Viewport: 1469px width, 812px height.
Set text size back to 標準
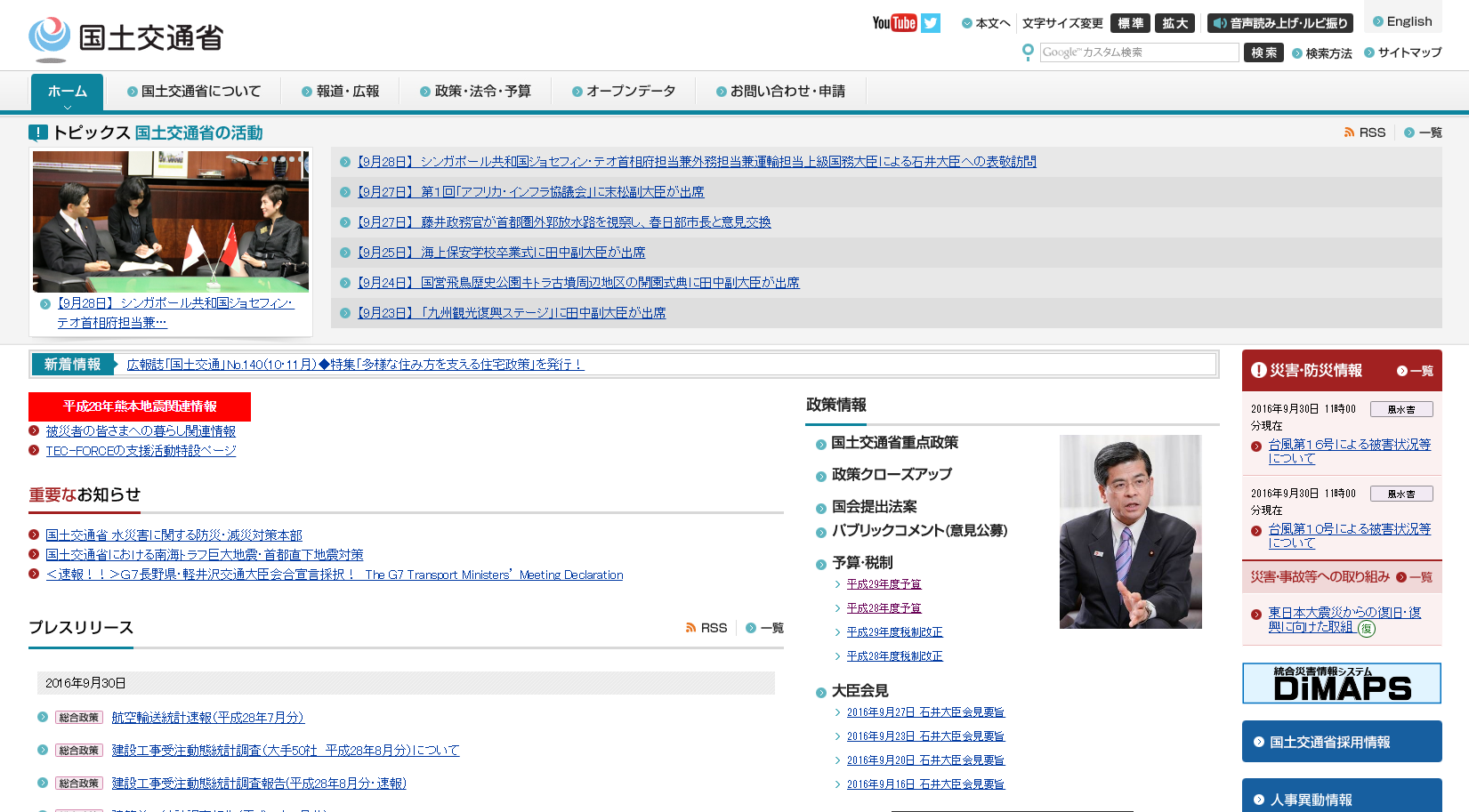[1131, 23]
